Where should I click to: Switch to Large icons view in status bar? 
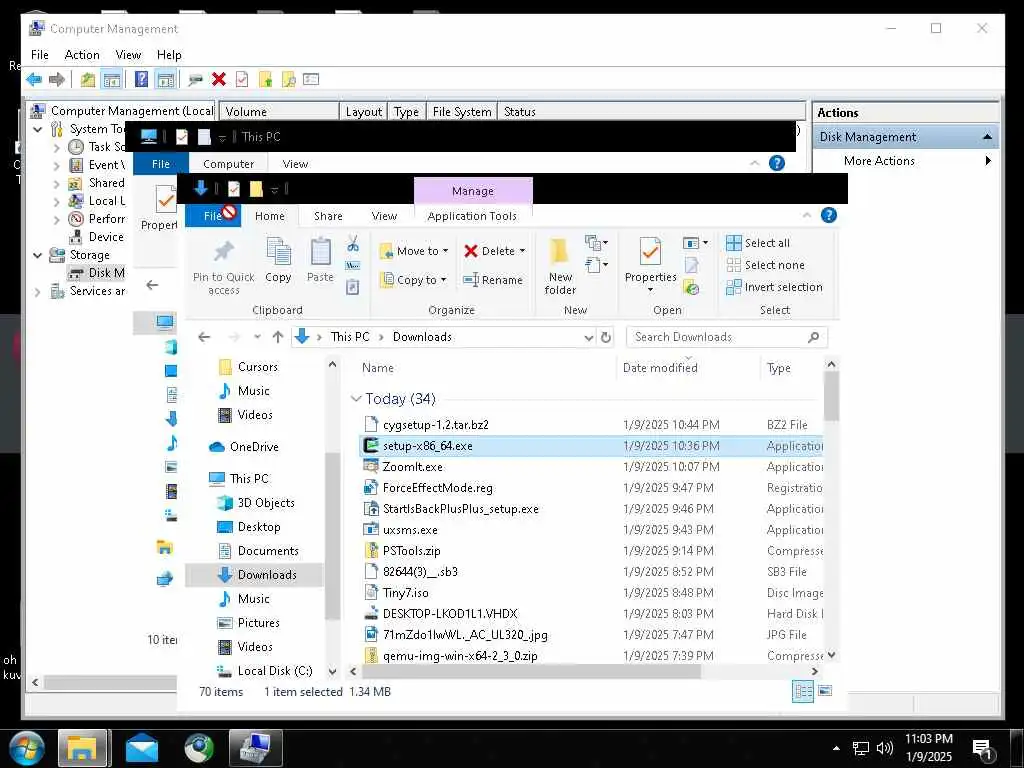pos(825,691)
